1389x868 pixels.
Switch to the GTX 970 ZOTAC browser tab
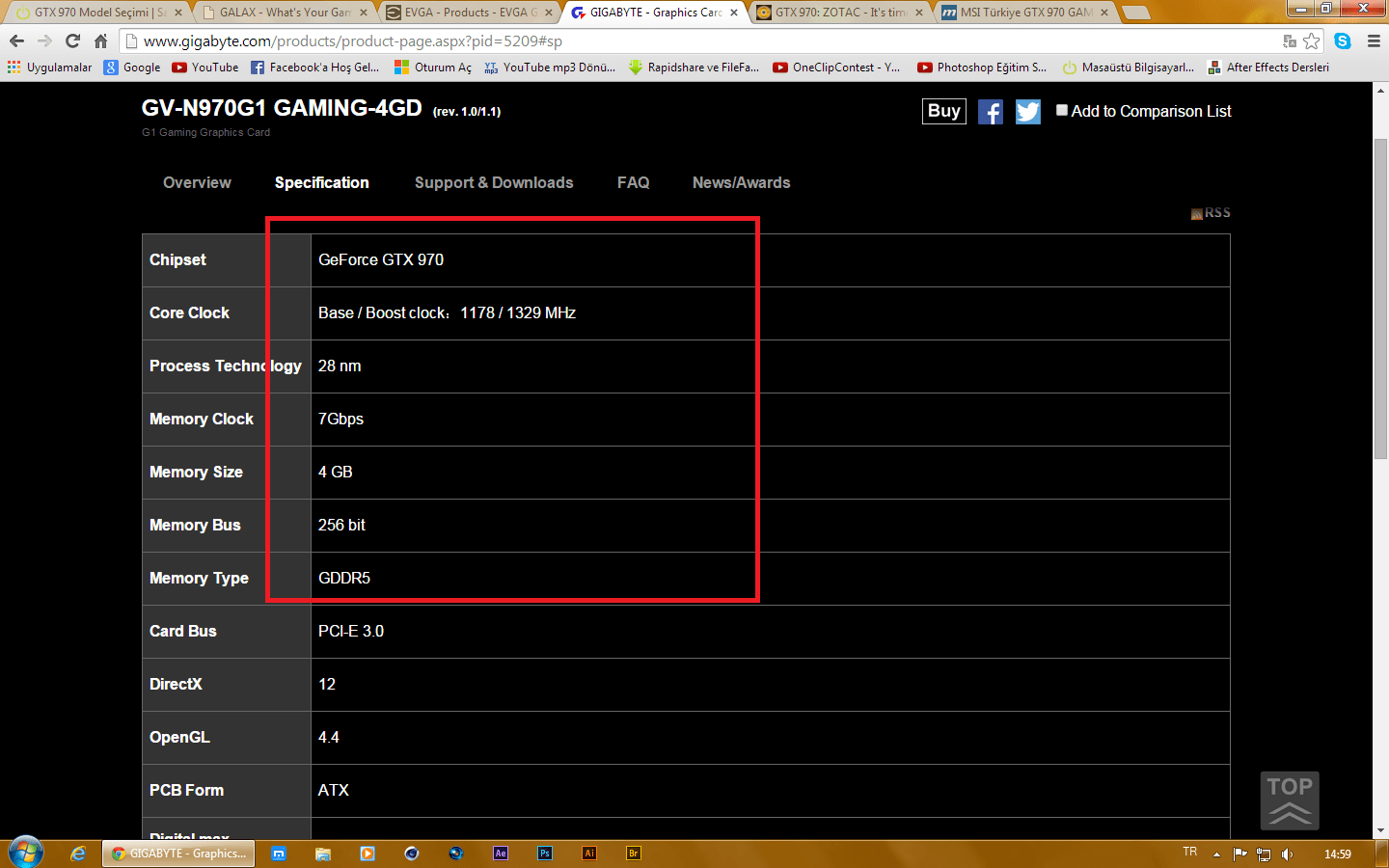click(838, 13)
